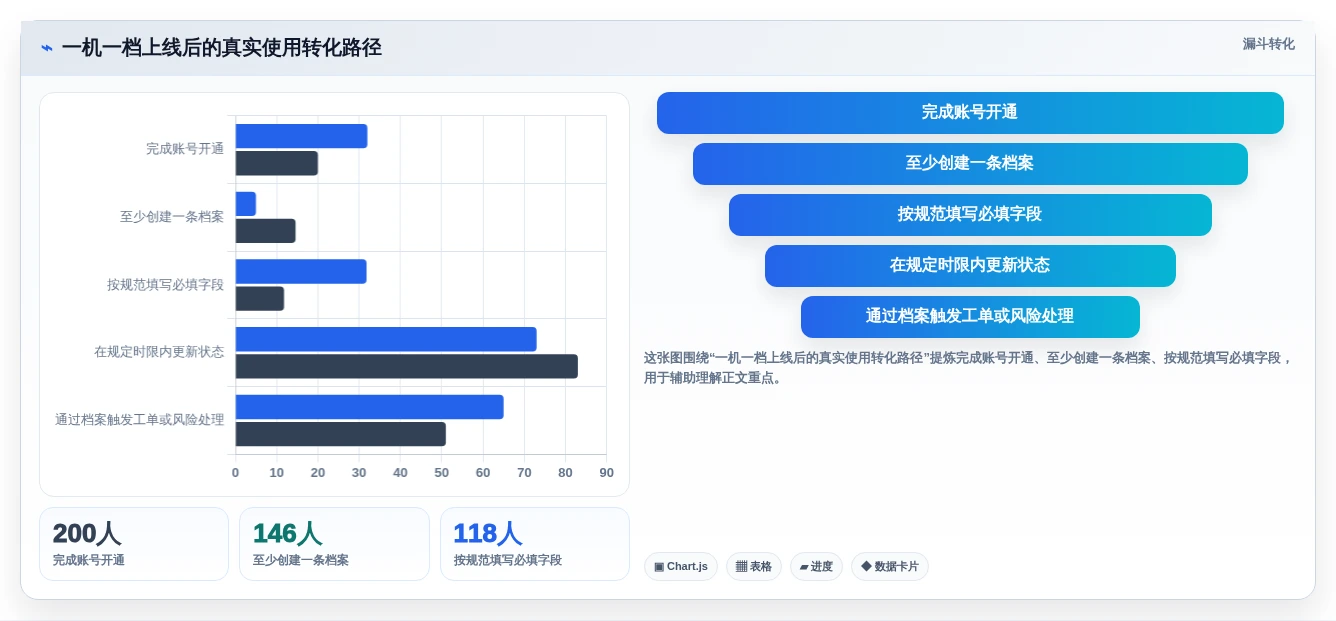Open the 200人 完成账号开通 stat card

[134, 544]
